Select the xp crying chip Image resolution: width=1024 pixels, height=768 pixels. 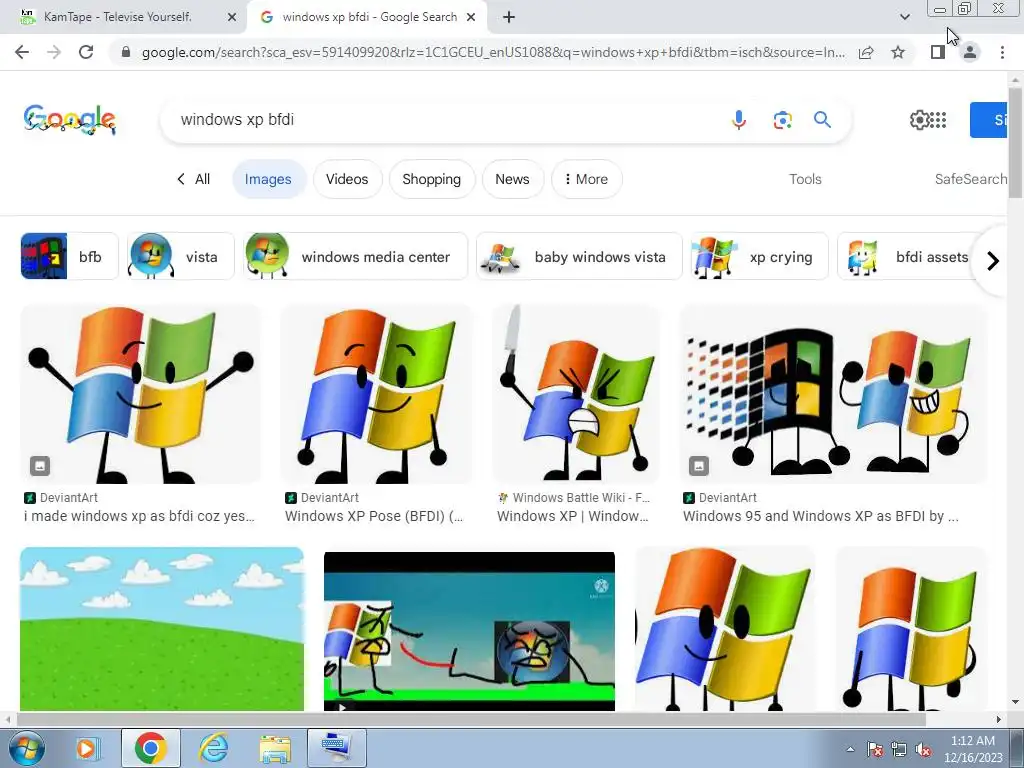[760, 257]
